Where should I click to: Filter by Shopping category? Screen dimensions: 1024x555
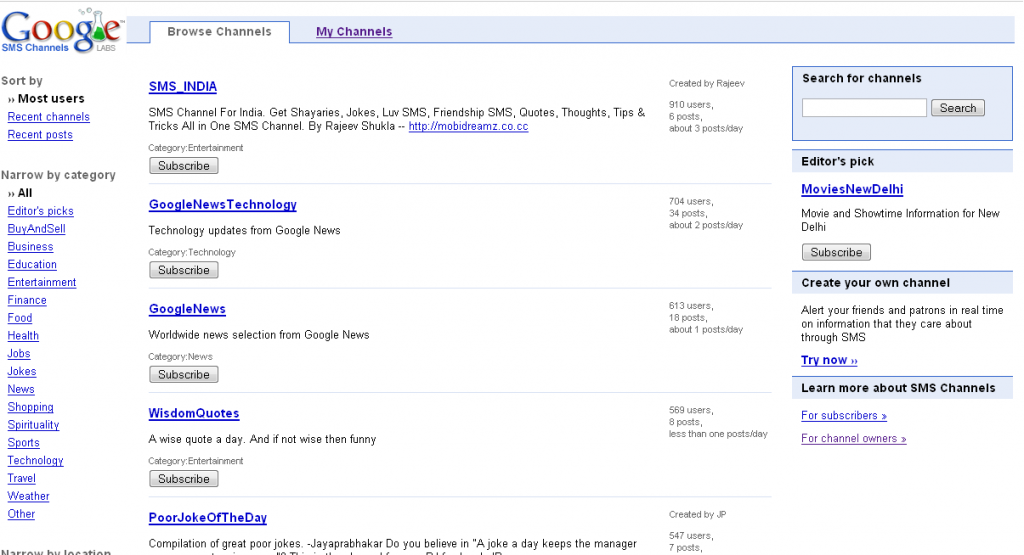tap(30, 407)
